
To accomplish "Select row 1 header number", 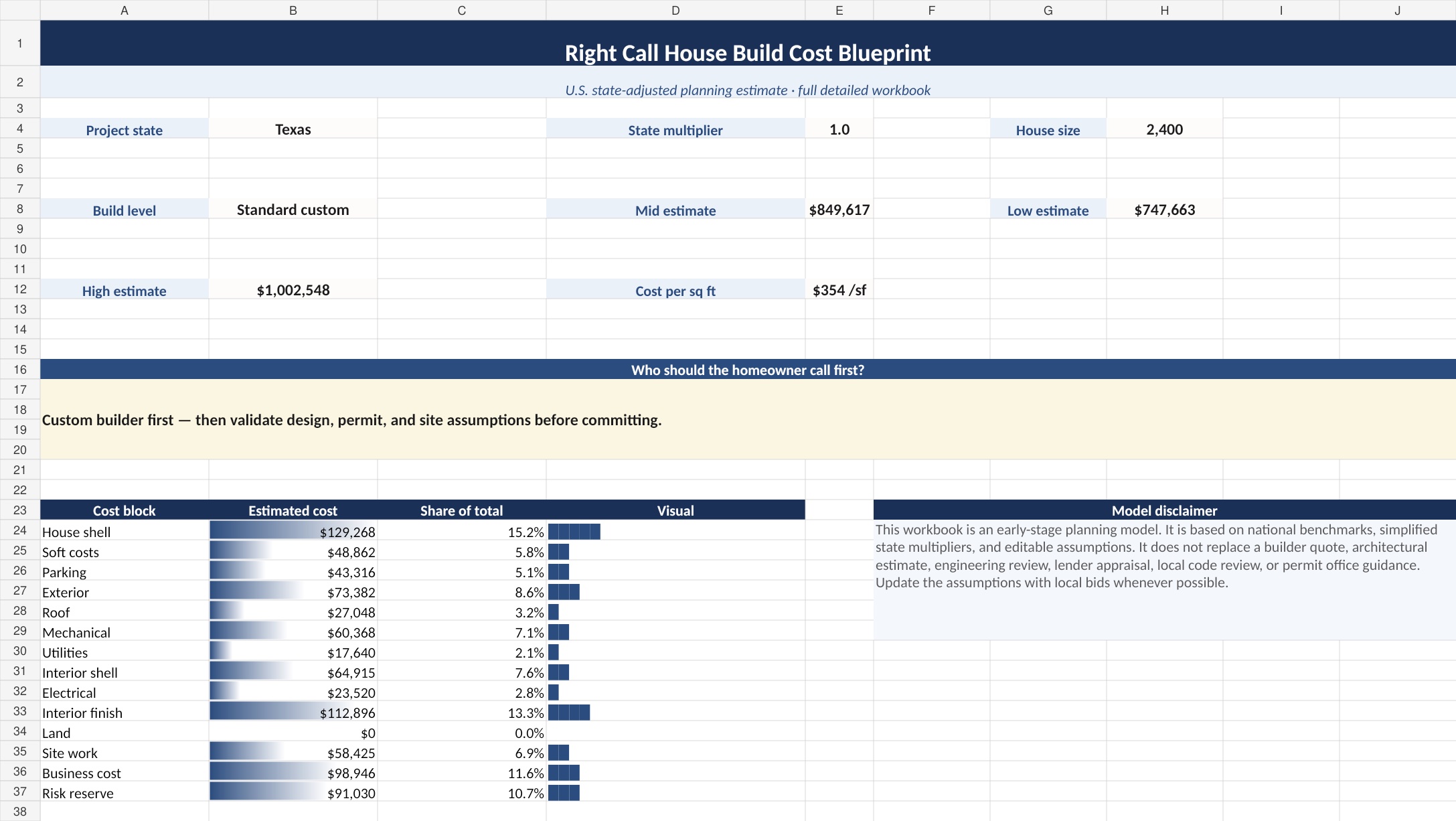I will (x=20, y=43).
